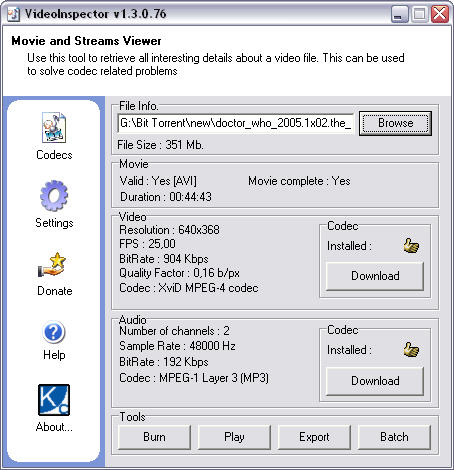Screen dimensions: 454x470
Task: Click the 'Duration : 00:44:43' text
Action: click(166, 197)
